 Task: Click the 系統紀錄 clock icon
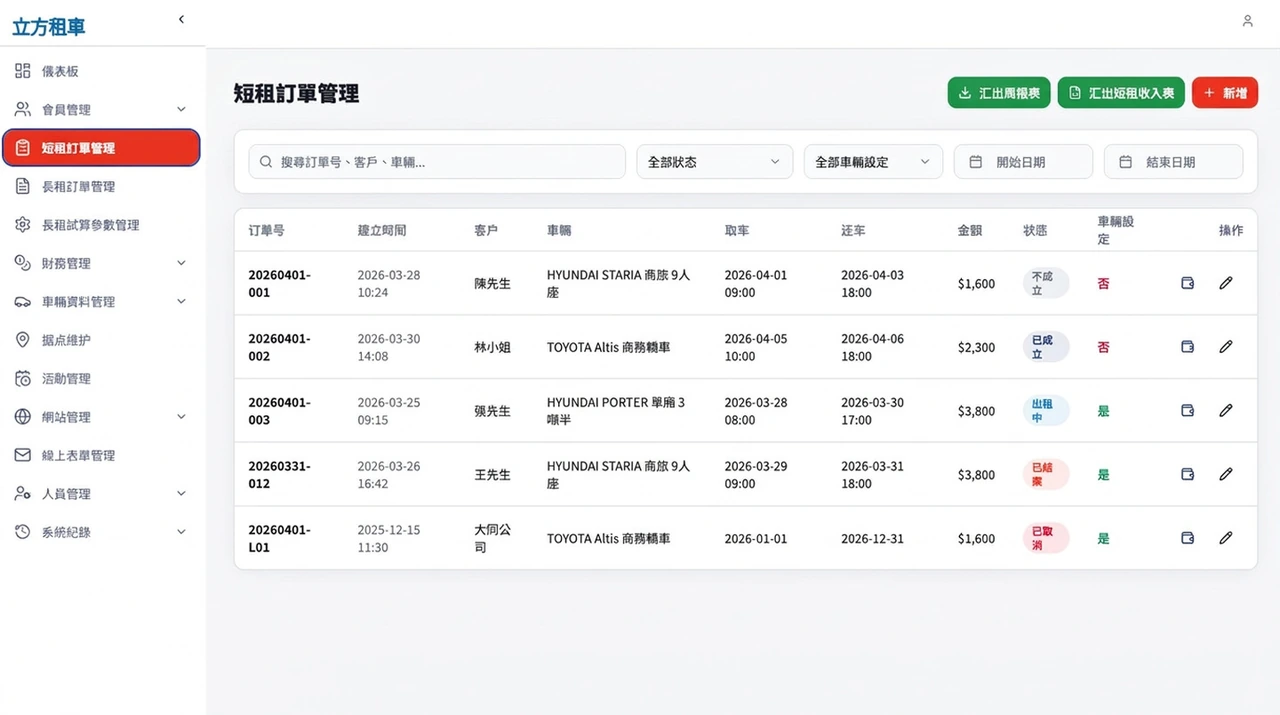22,532
